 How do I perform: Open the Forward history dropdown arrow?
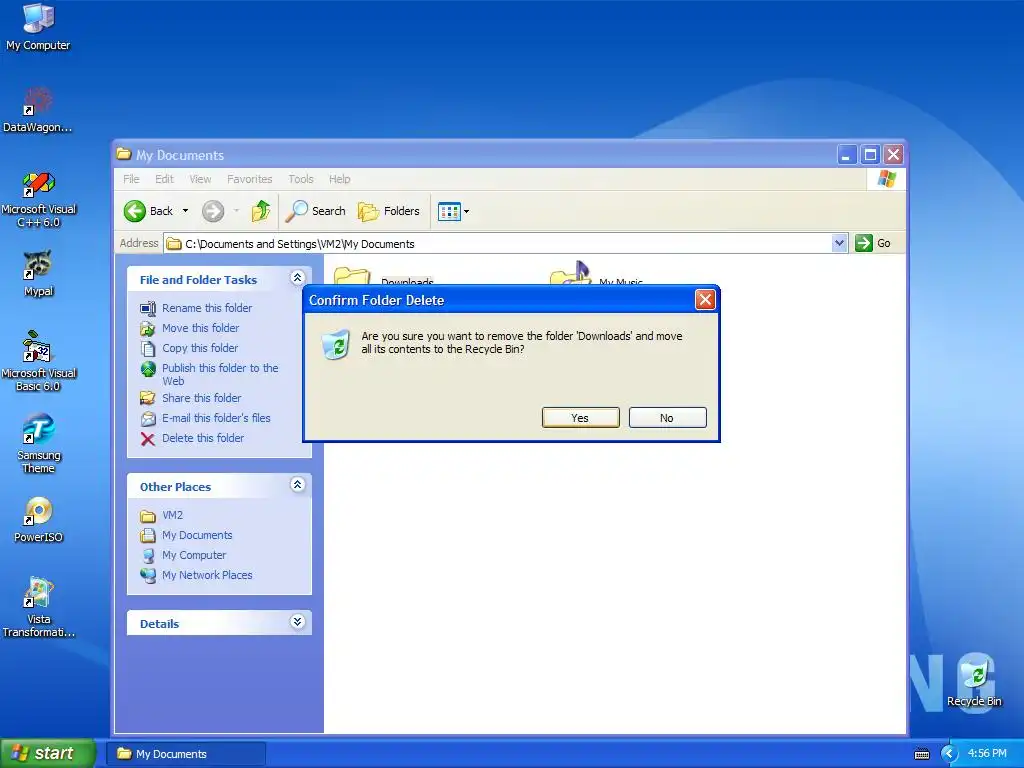(236, 211)
